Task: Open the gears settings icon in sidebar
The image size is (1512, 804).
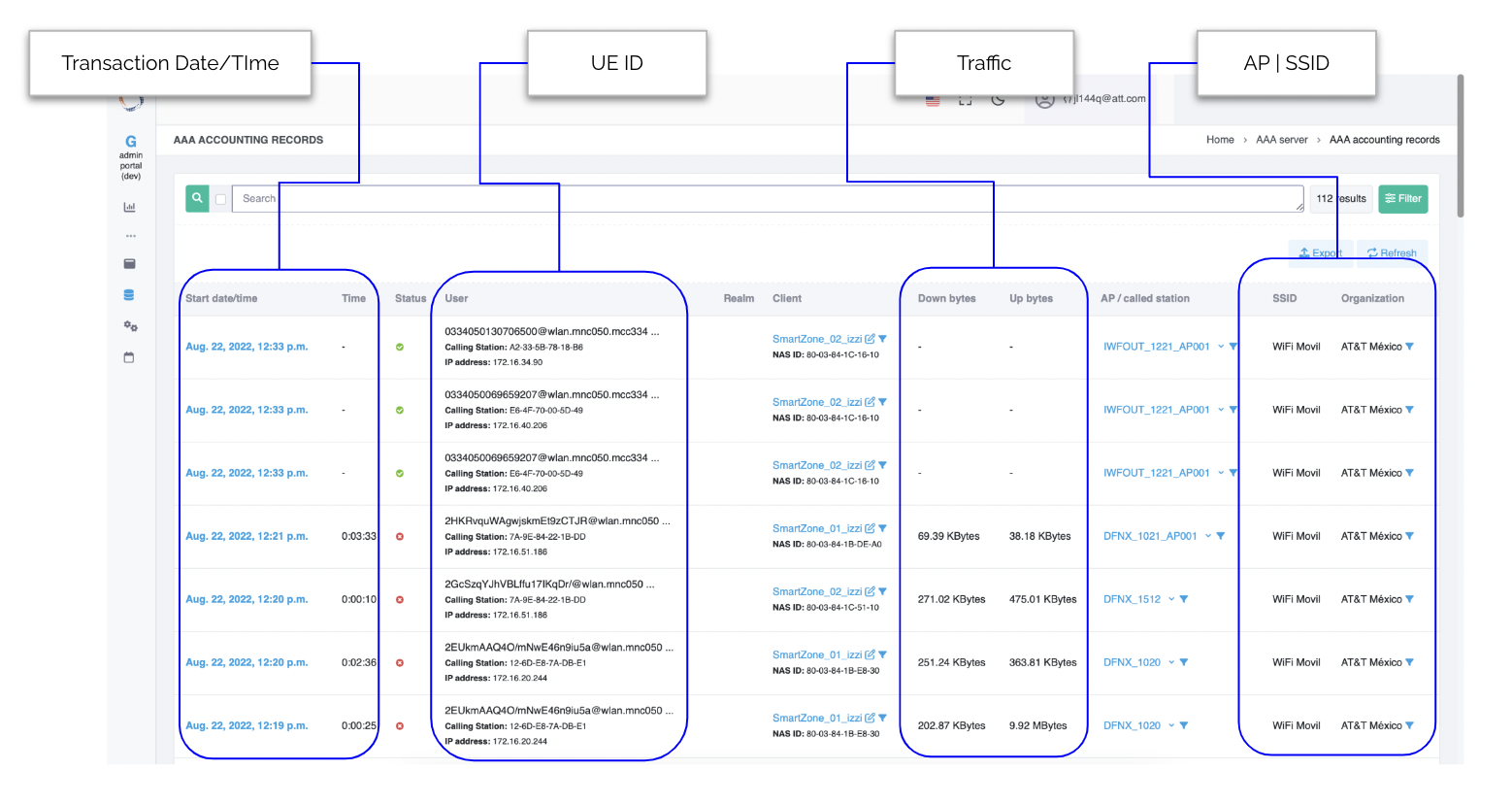Action: pyautogui.click(x=130, y=326)
